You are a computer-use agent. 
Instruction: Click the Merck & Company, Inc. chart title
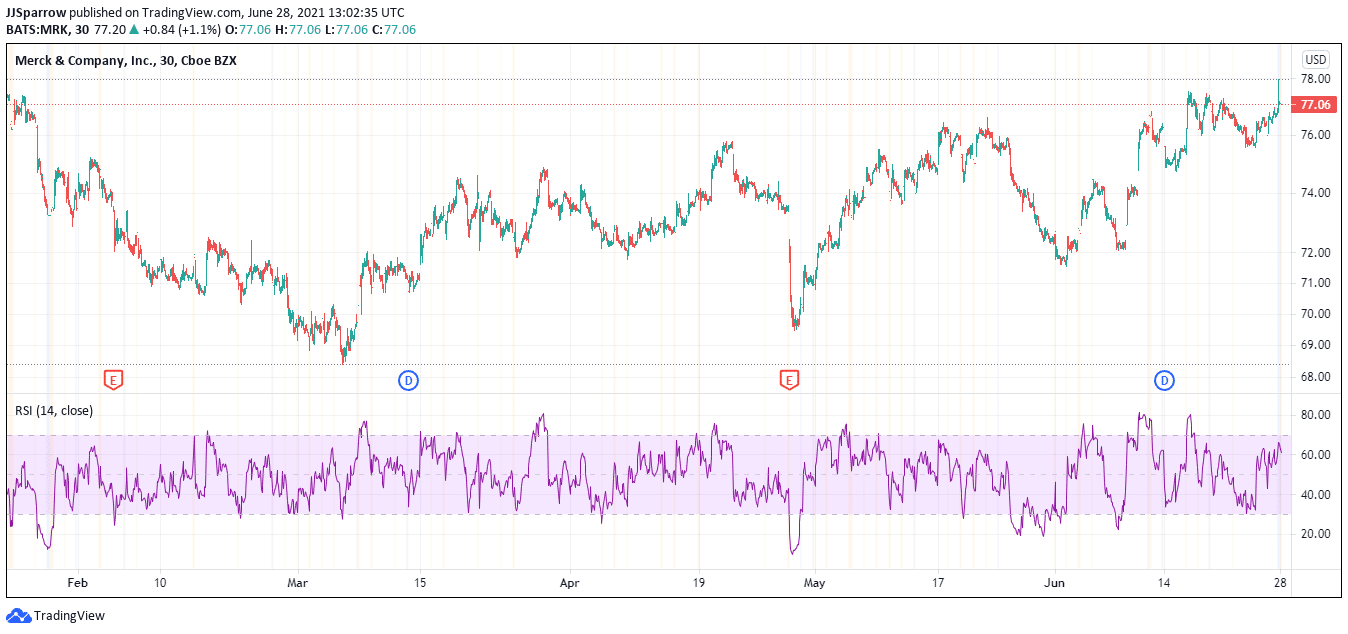tap(126, 61)
